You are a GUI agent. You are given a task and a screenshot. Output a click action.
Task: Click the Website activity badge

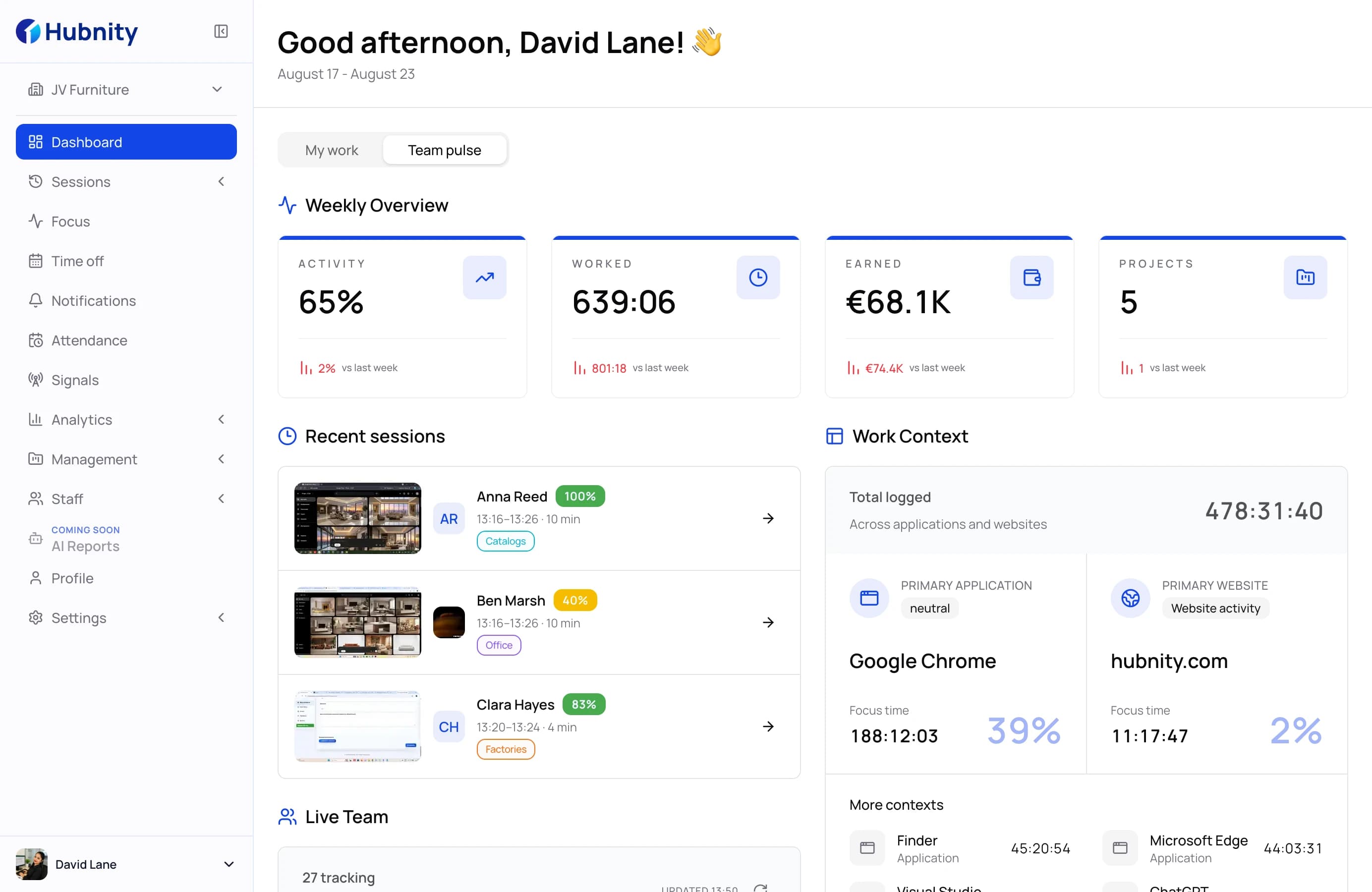pos(1215,609)
